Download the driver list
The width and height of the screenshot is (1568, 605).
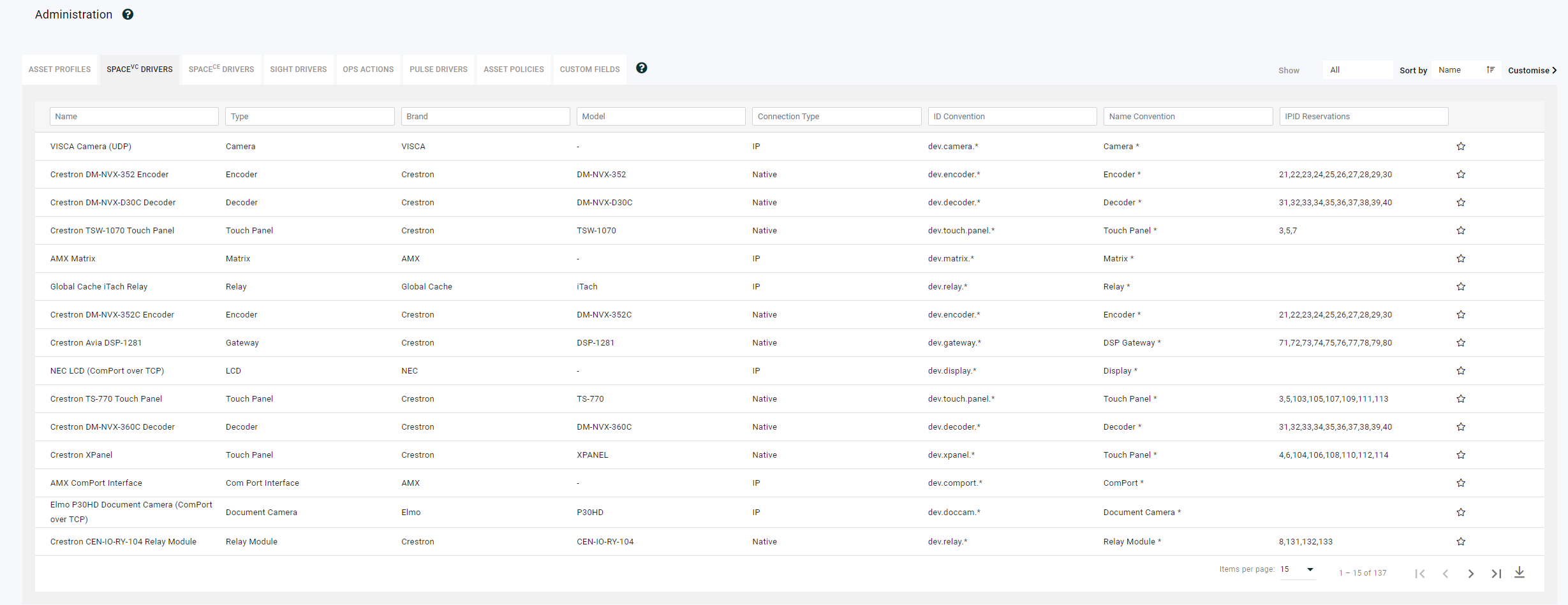point(1520,572)
